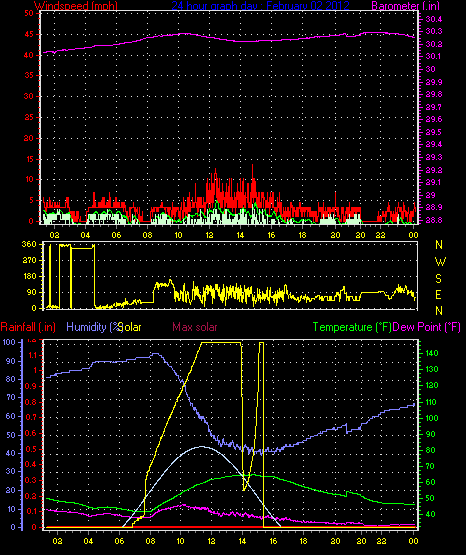Screen dimensions: 466x555
Task: Click the "12" hour label under the windspeed chart
Action: 209,235
